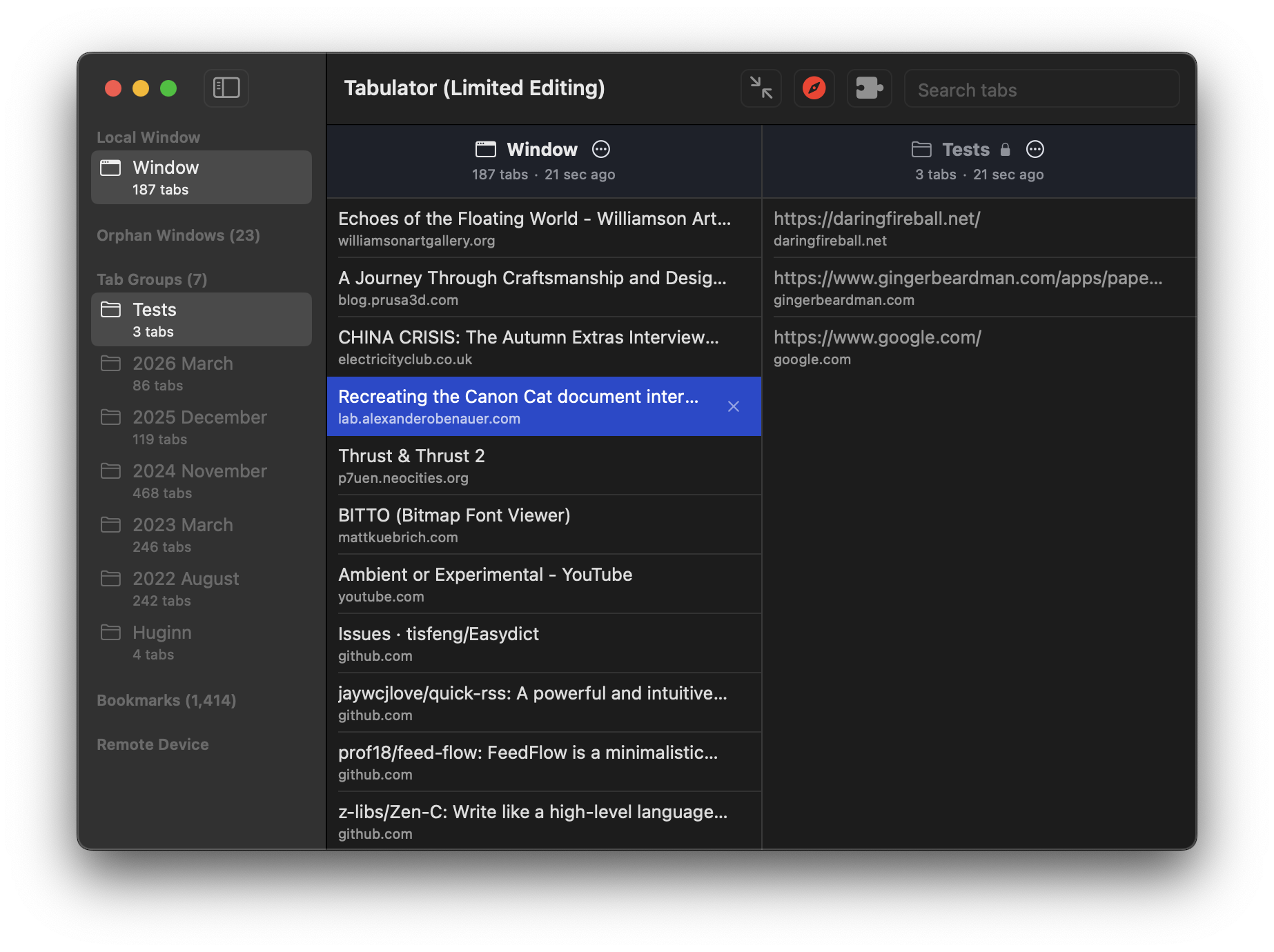Expand the Remote Device section
Screen dimensions: 1274x952
coord(153,744)
